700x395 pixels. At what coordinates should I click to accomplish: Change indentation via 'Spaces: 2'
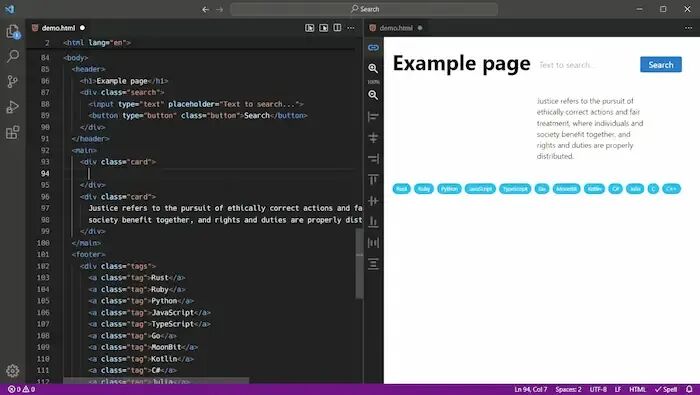(568, 389)
